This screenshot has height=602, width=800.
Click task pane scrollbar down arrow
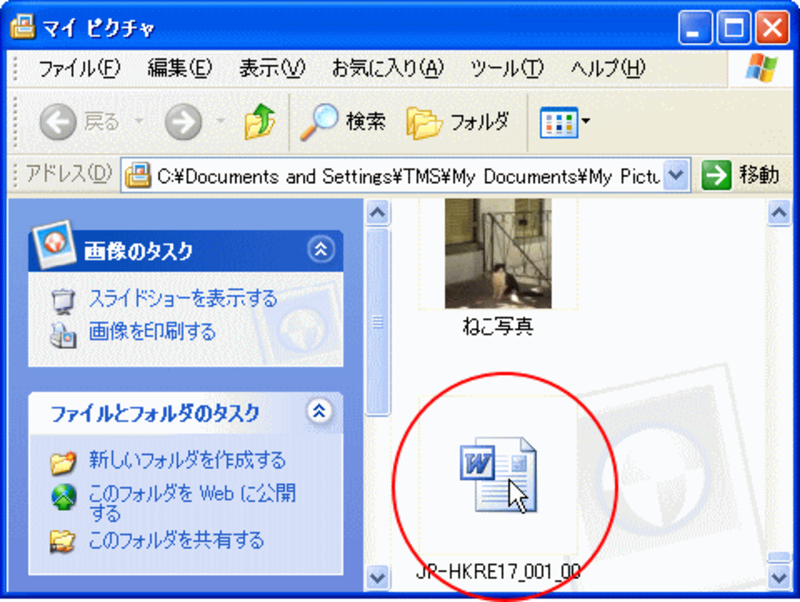[x=378, y=578]
